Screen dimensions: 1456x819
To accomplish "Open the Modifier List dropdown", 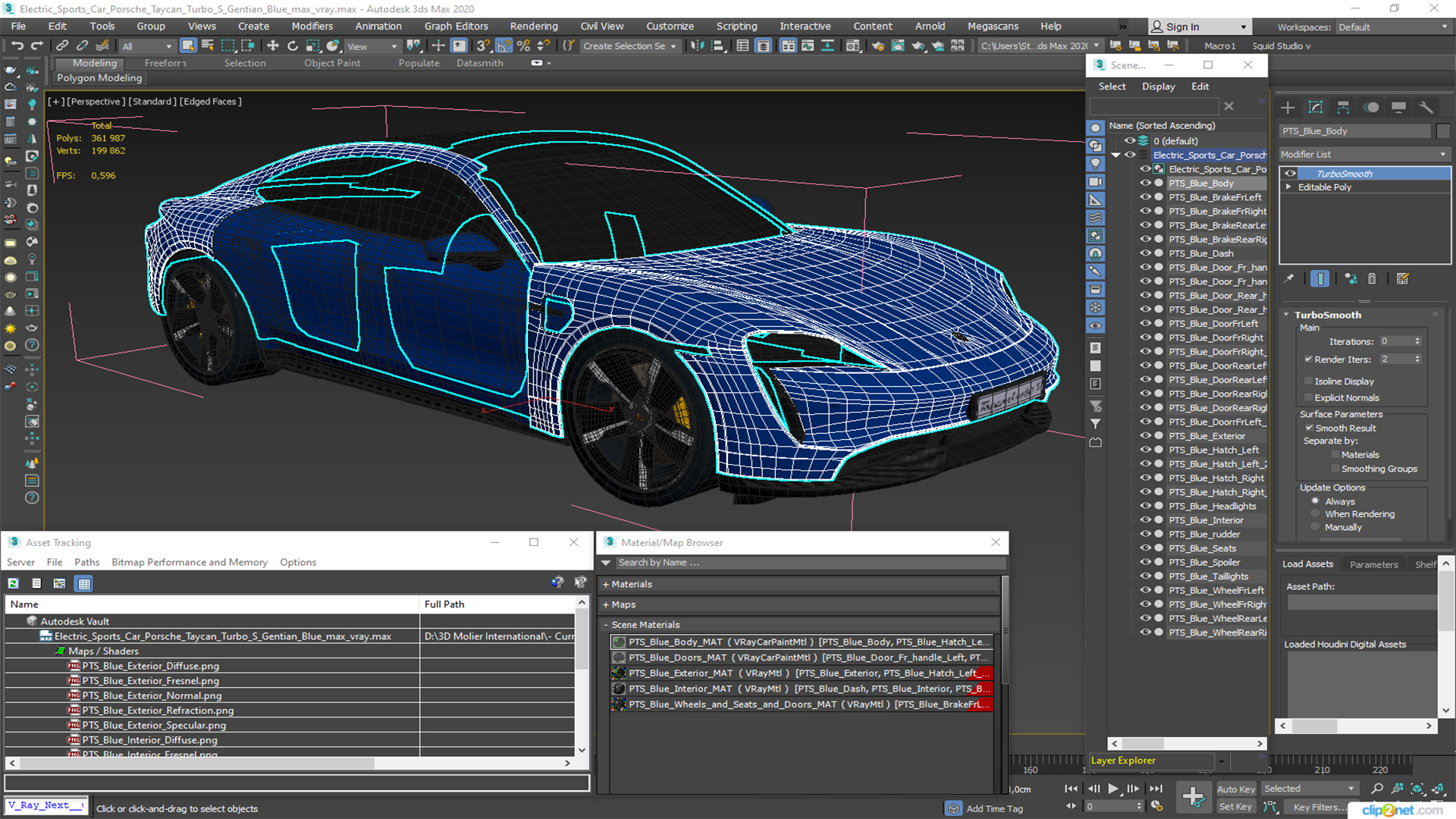I will 1363,155.
